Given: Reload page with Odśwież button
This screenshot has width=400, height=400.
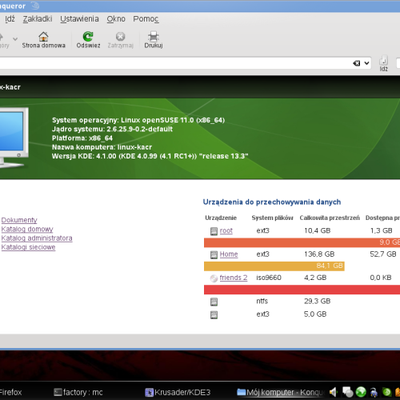Looking at the screenshot, I should (x=88, y=40).
